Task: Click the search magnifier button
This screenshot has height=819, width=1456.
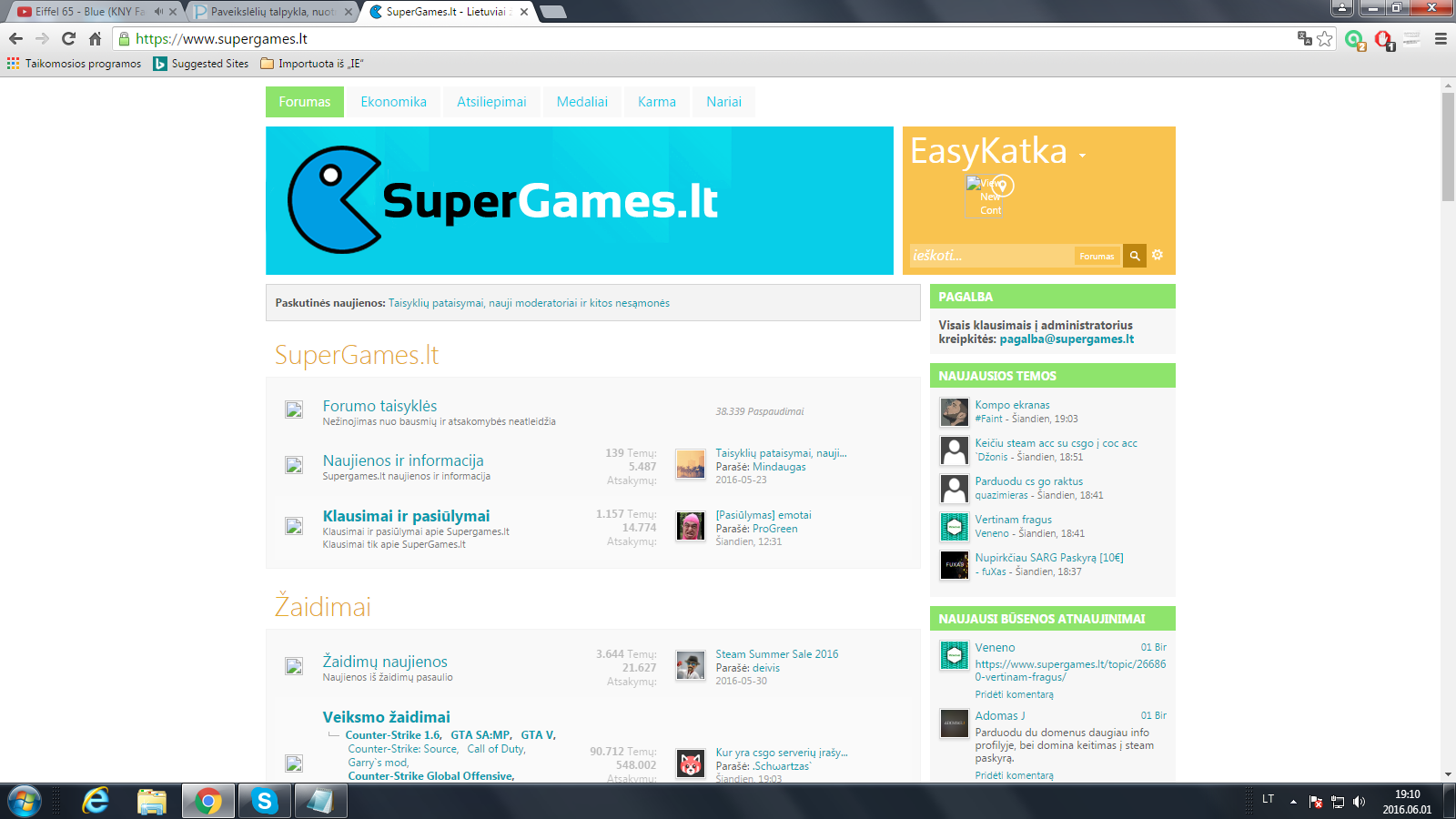Action: (x=1134, y=256)
